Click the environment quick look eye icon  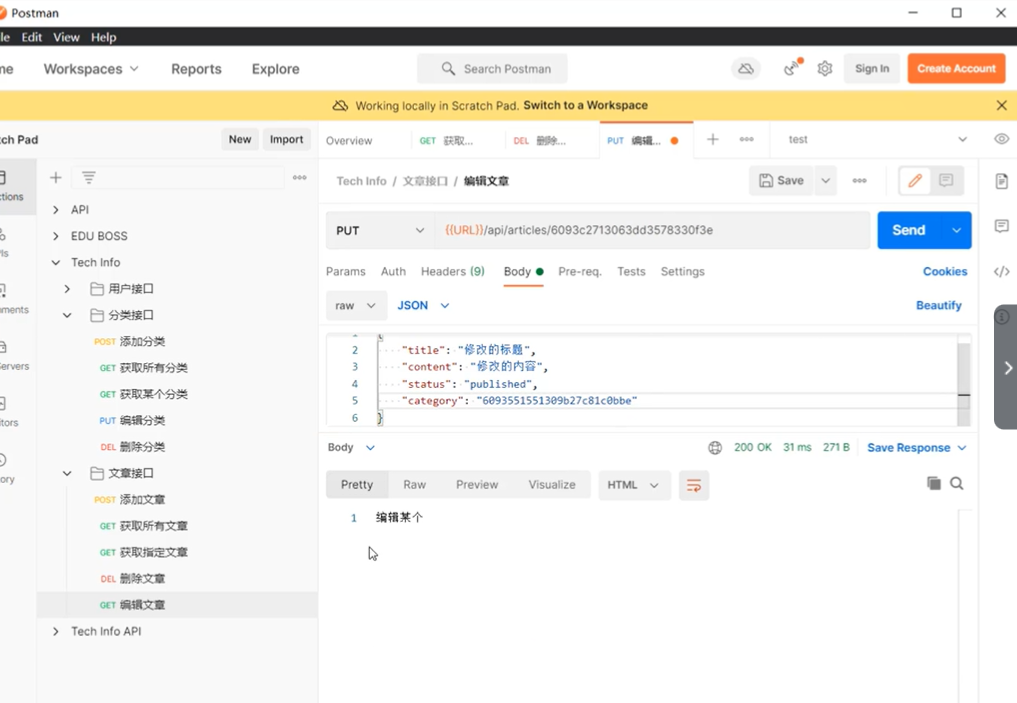pyautogui.click(x=1001, y=139)
